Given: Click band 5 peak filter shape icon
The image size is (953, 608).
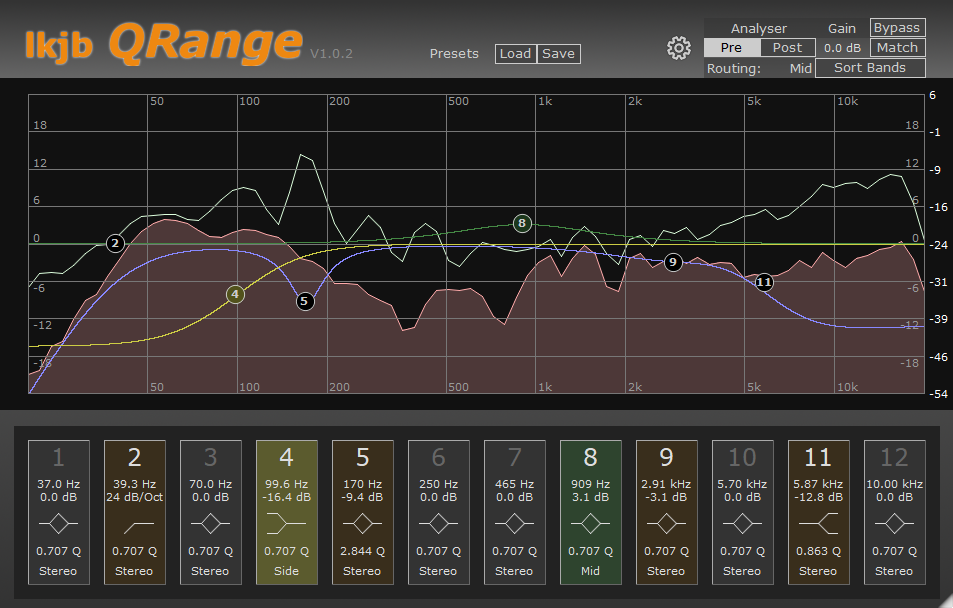Looking at the screenshot, I should [x=362, y=523].
